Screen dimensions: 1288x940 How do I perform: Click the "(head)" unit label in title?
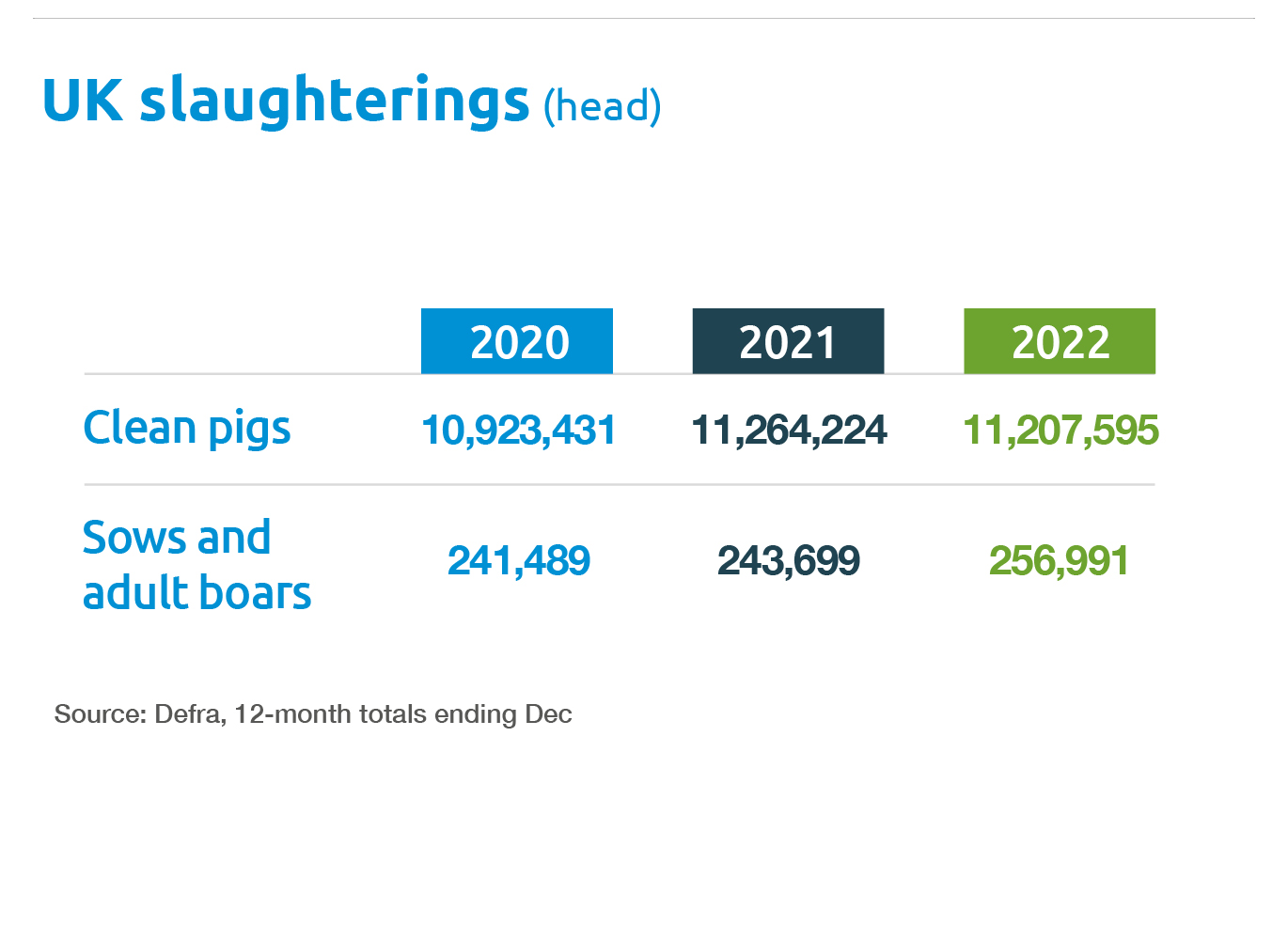(x=603, y=105)
